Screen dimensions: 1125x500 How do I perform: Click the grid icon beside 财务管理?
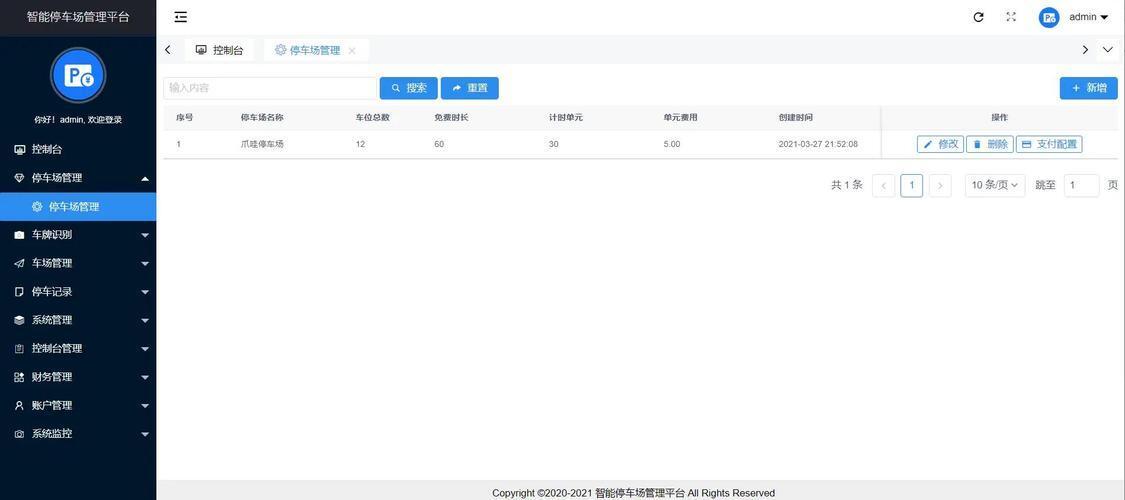click(19, 377)
